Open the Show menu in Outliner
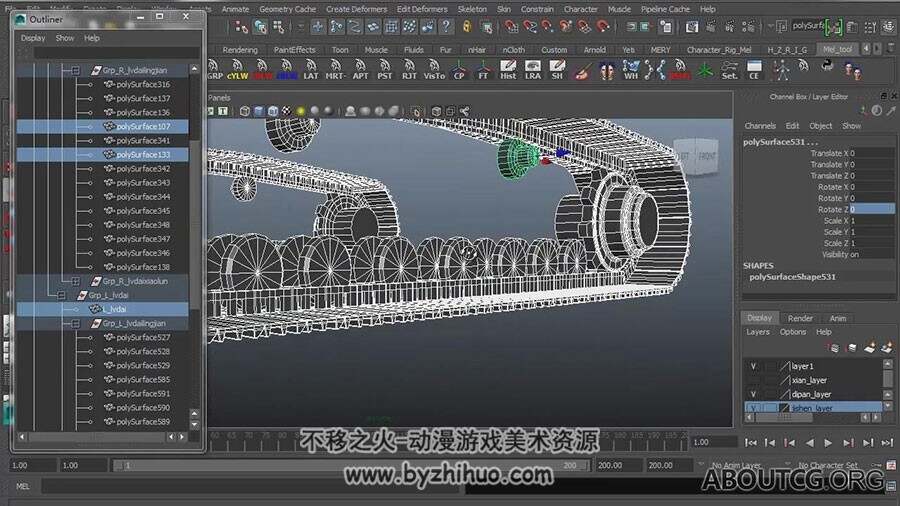 [65, 38]
